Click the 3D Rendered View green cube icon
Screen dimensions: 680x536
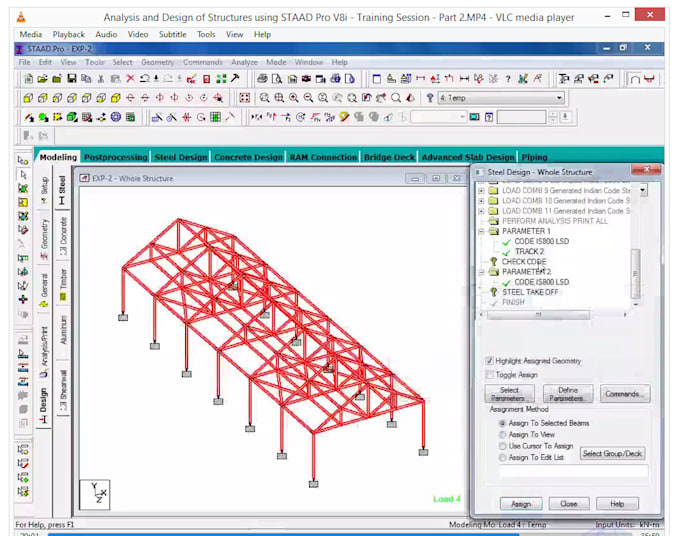(72, 117)
